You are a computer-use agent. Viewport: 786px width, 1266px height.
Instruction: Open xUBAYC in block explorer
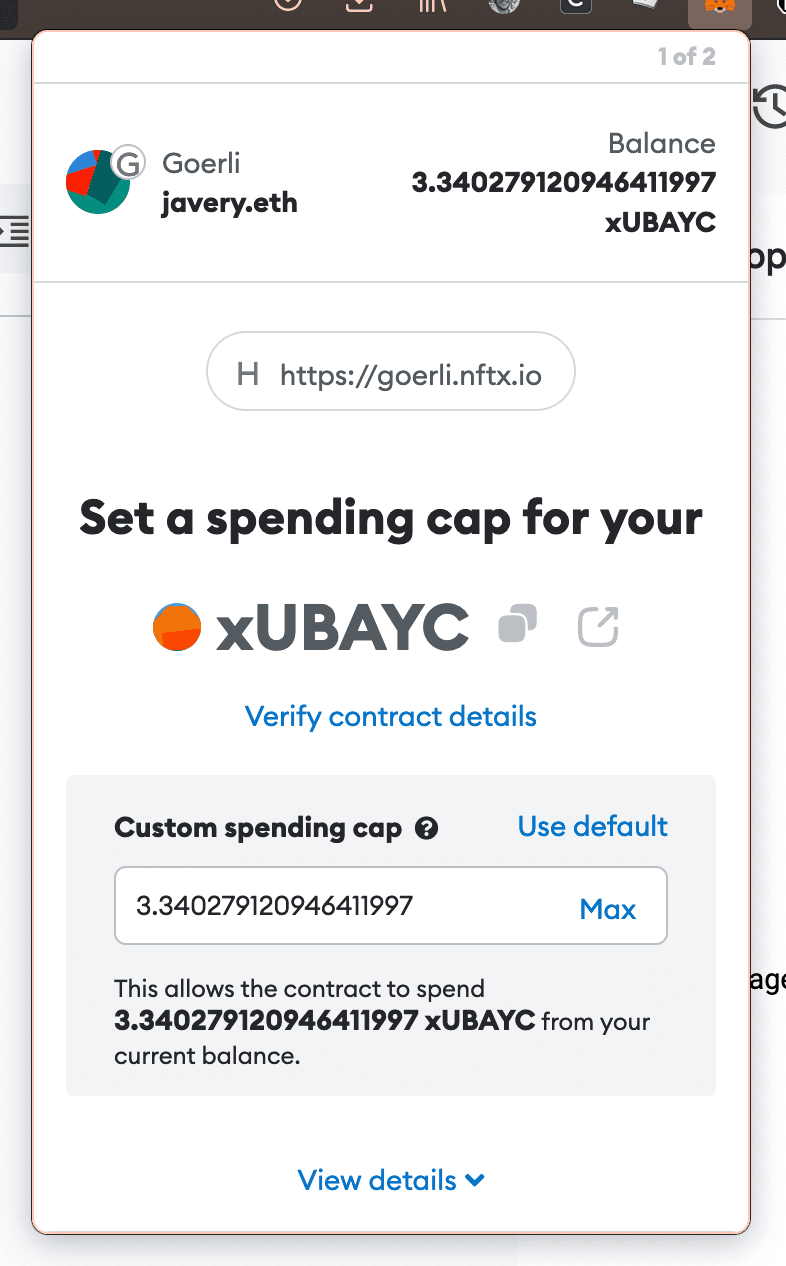(599, 627)
